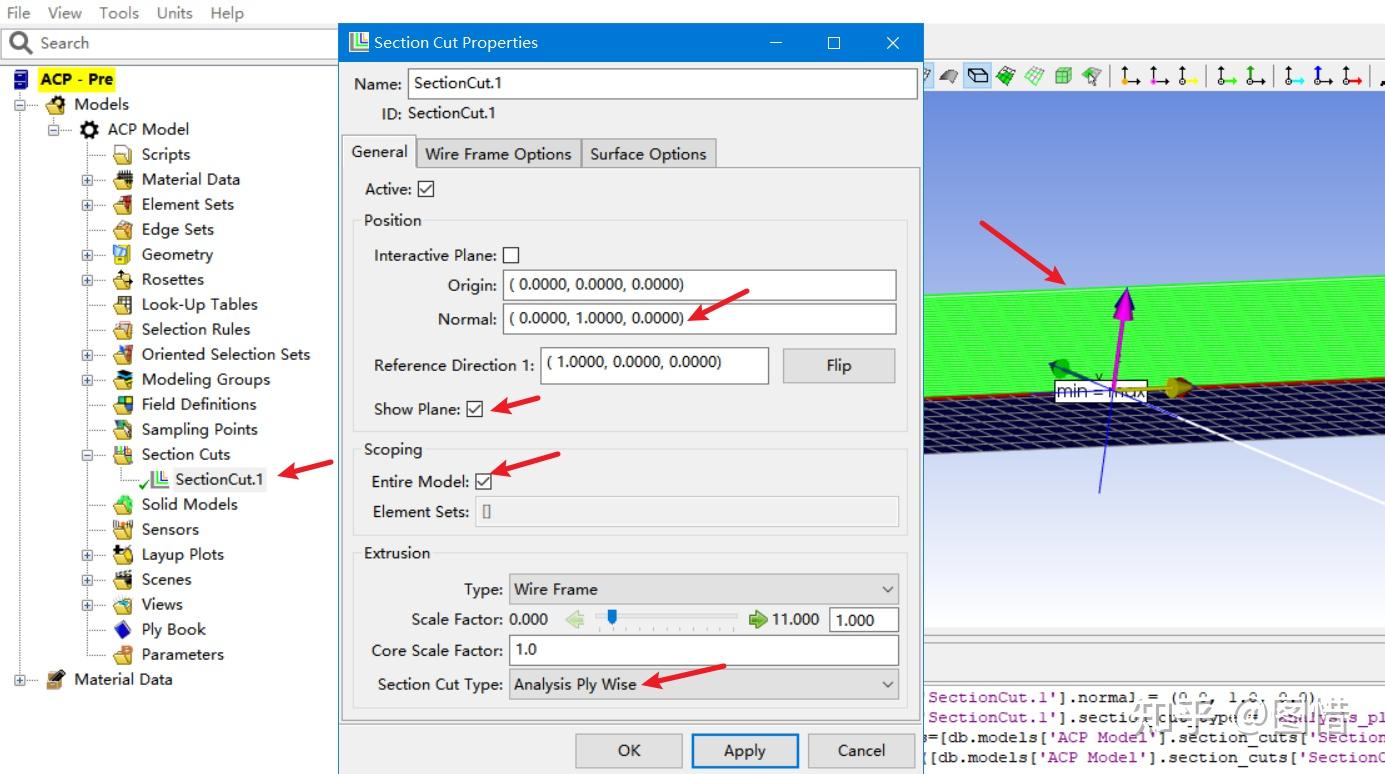Click the box-outline view icon in toolbar
Image resolution: width=1385 pixels, height=774 pixels.
coord(977,75)
